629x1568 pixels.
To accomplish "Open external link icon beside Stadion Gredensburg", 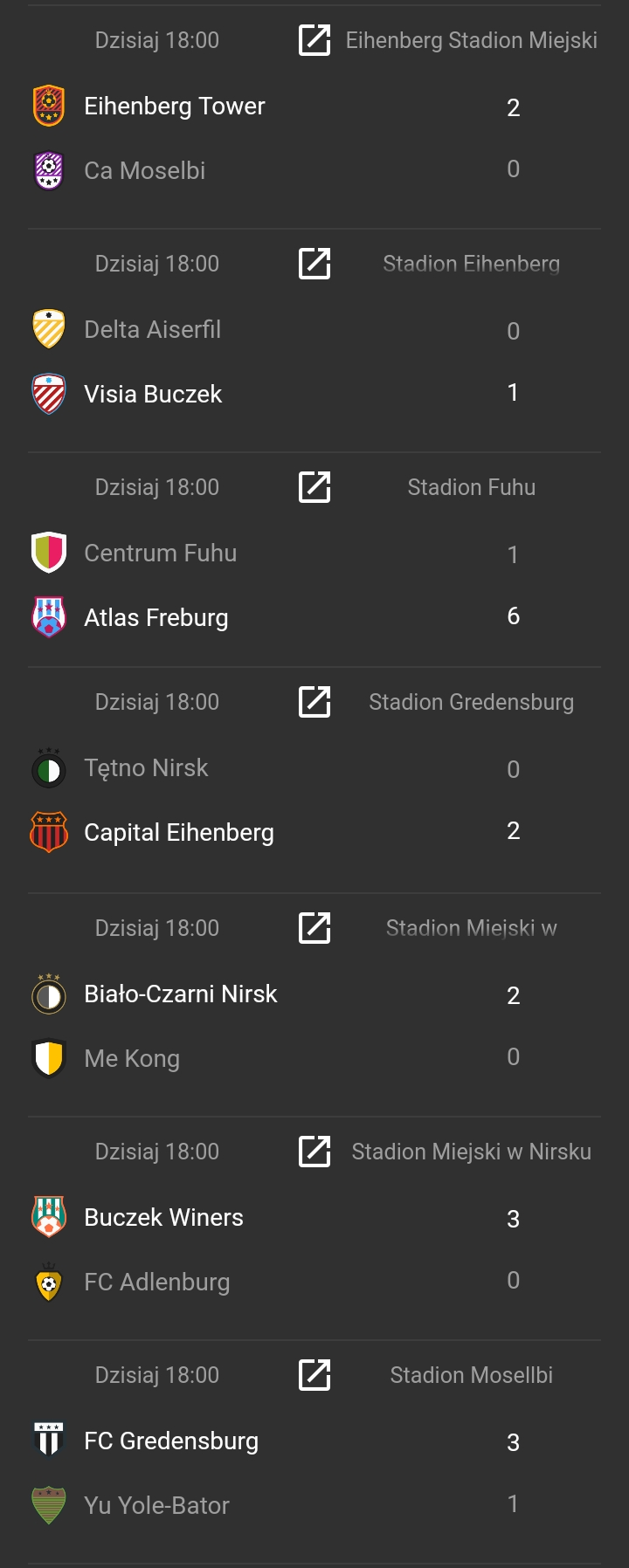I will pos(314,702).
